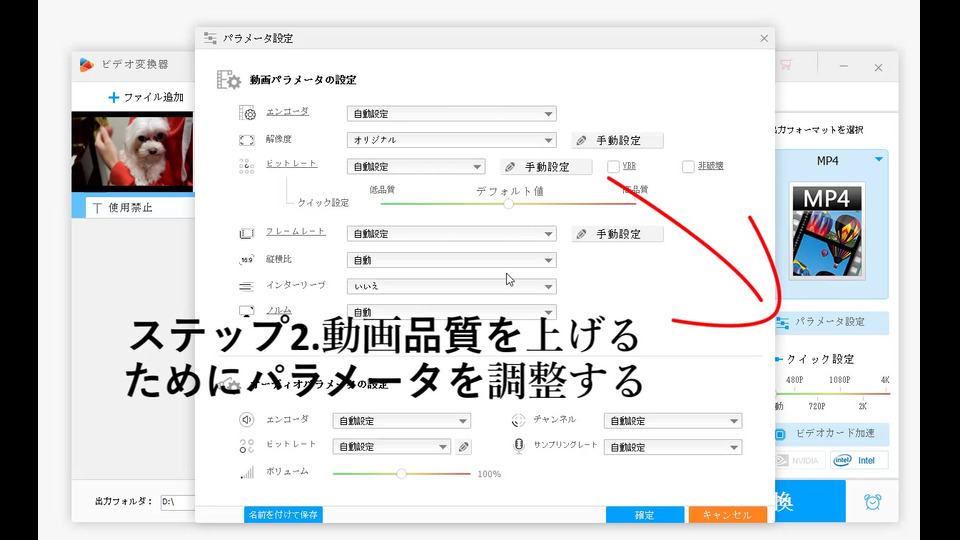Click the 16:9 aspect ratio icon
The height and width of the screenshot is (540, 960).
(x=247, y=260)
